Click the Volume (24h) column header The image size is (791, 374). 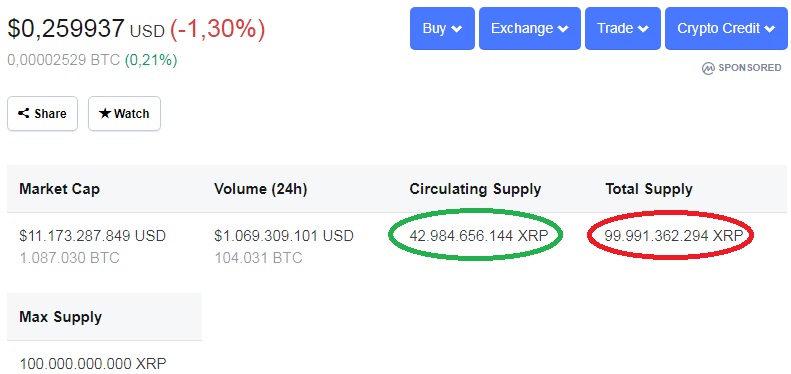point(260,189)
